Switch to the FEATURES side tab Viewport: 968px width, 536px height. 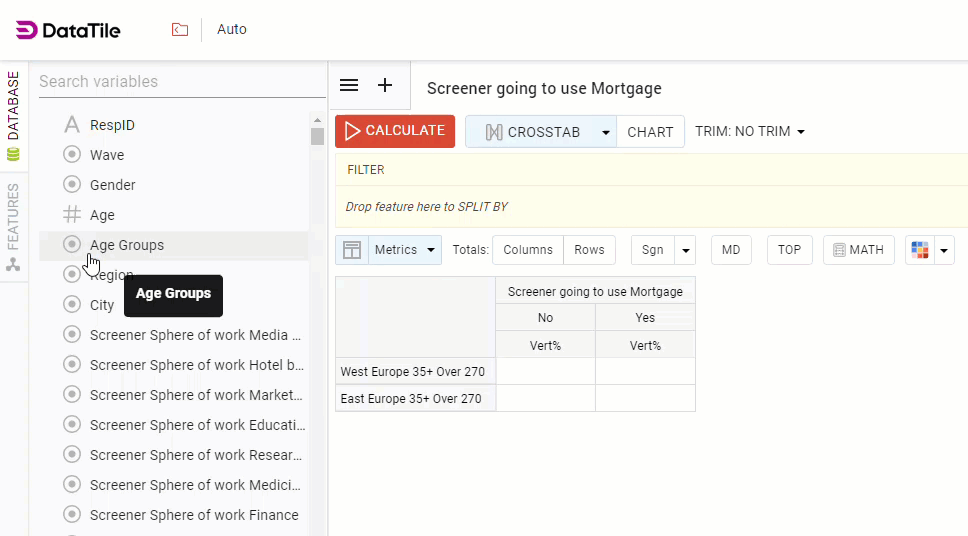pos(13,225)
